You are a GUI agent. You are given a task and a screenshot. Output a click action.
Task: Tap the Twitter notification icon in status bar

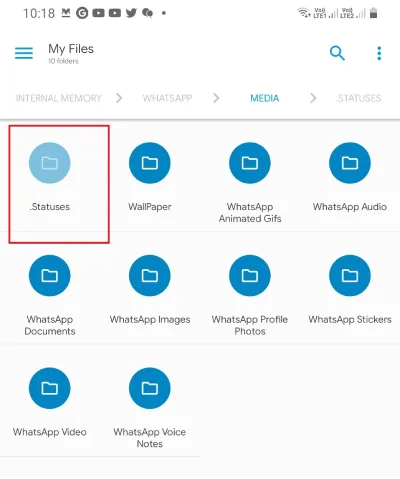pos(131,13)
